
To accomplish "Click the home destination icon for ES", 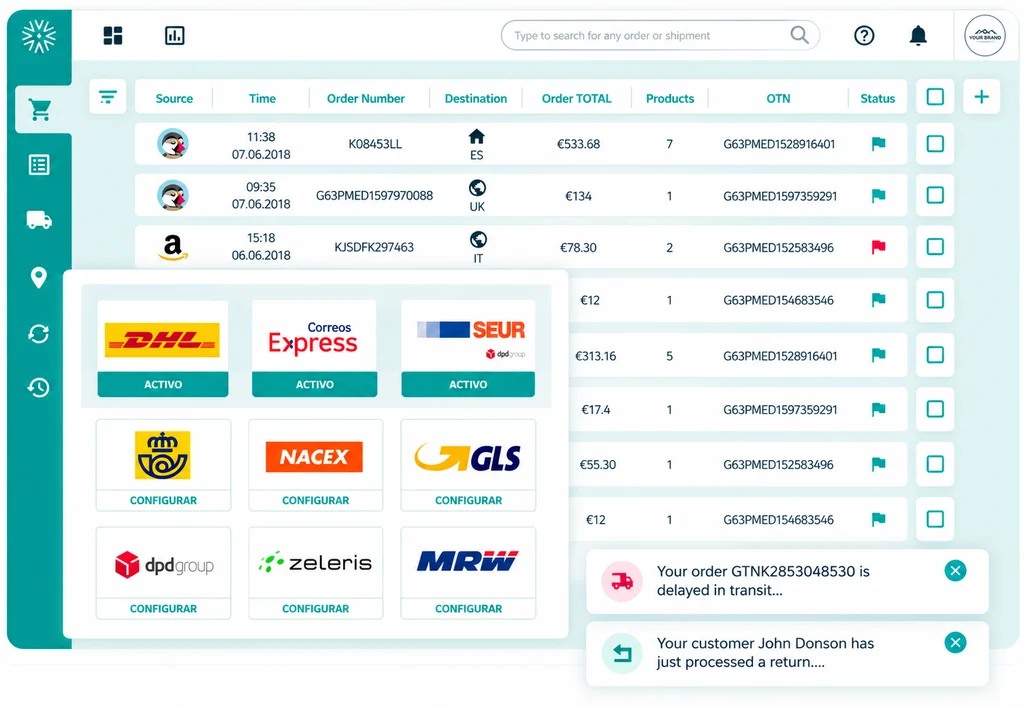I will pos(477,136).
